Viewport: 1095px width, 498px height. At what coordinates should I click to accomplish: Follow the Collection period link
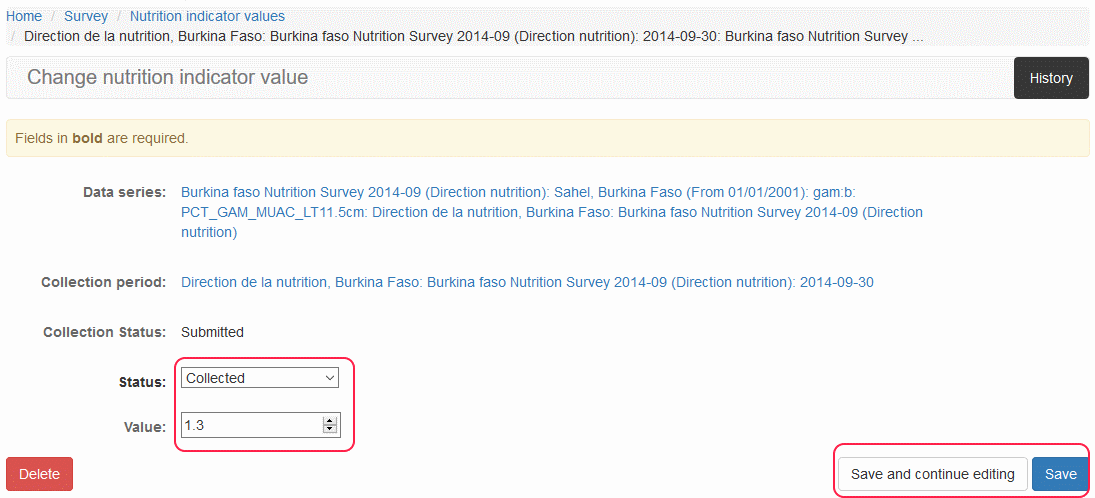pyautogui.click(x=527, y=282)
